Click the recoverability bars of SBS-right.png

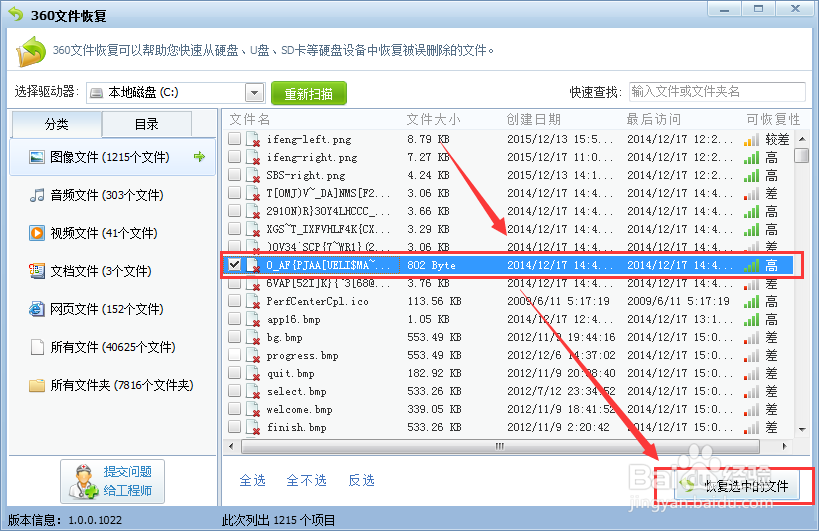point(752,175)
